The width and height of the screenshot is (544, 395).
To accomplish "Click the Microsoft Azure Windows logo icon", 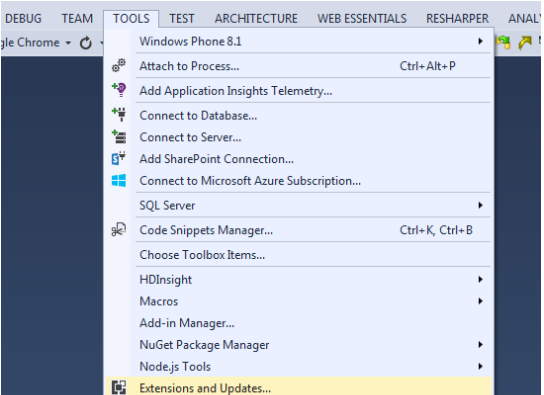I will click(119, 180).
